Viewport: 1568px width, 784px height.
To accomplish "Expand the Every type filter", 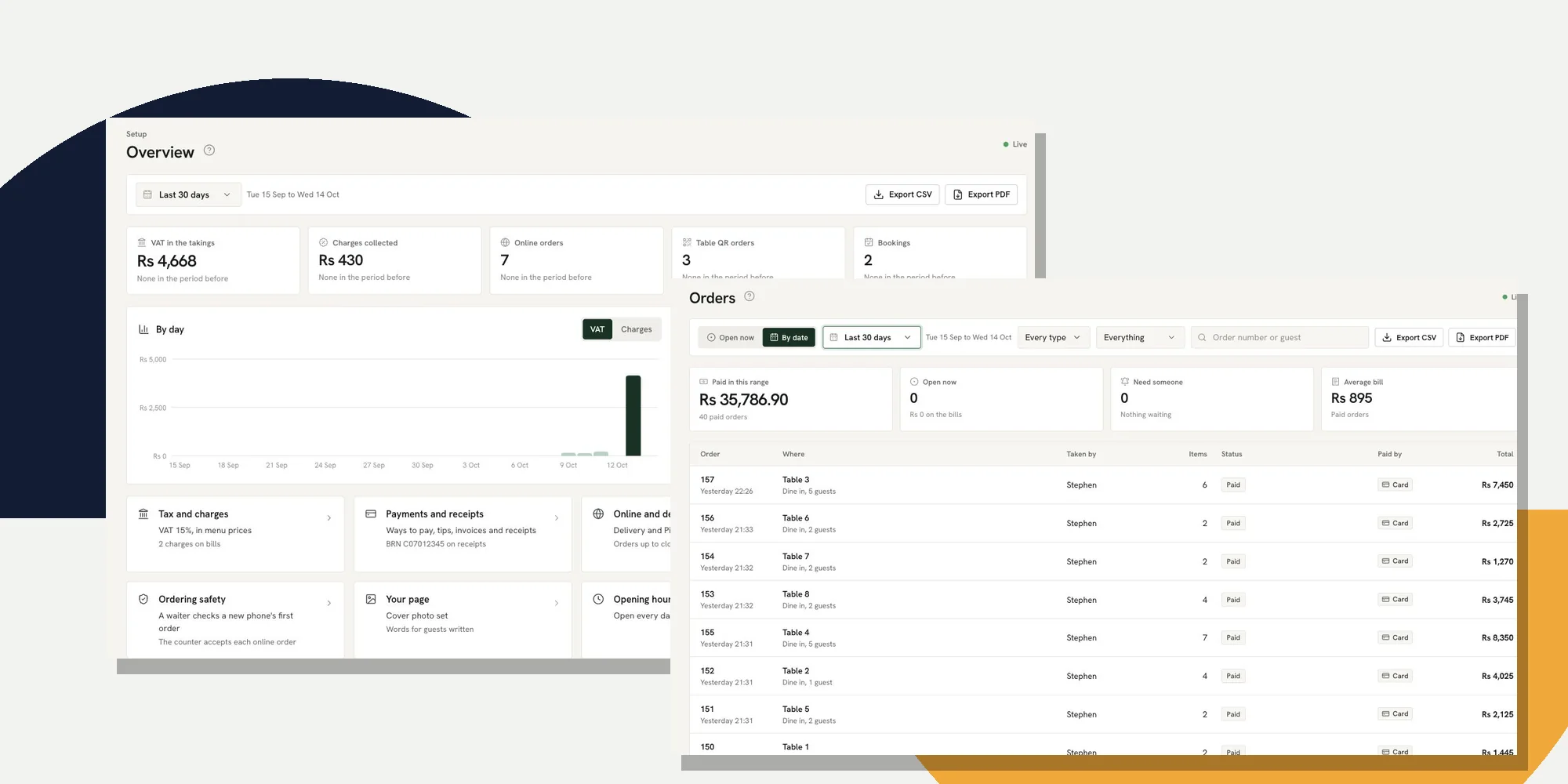I will tap(1053, 338).
